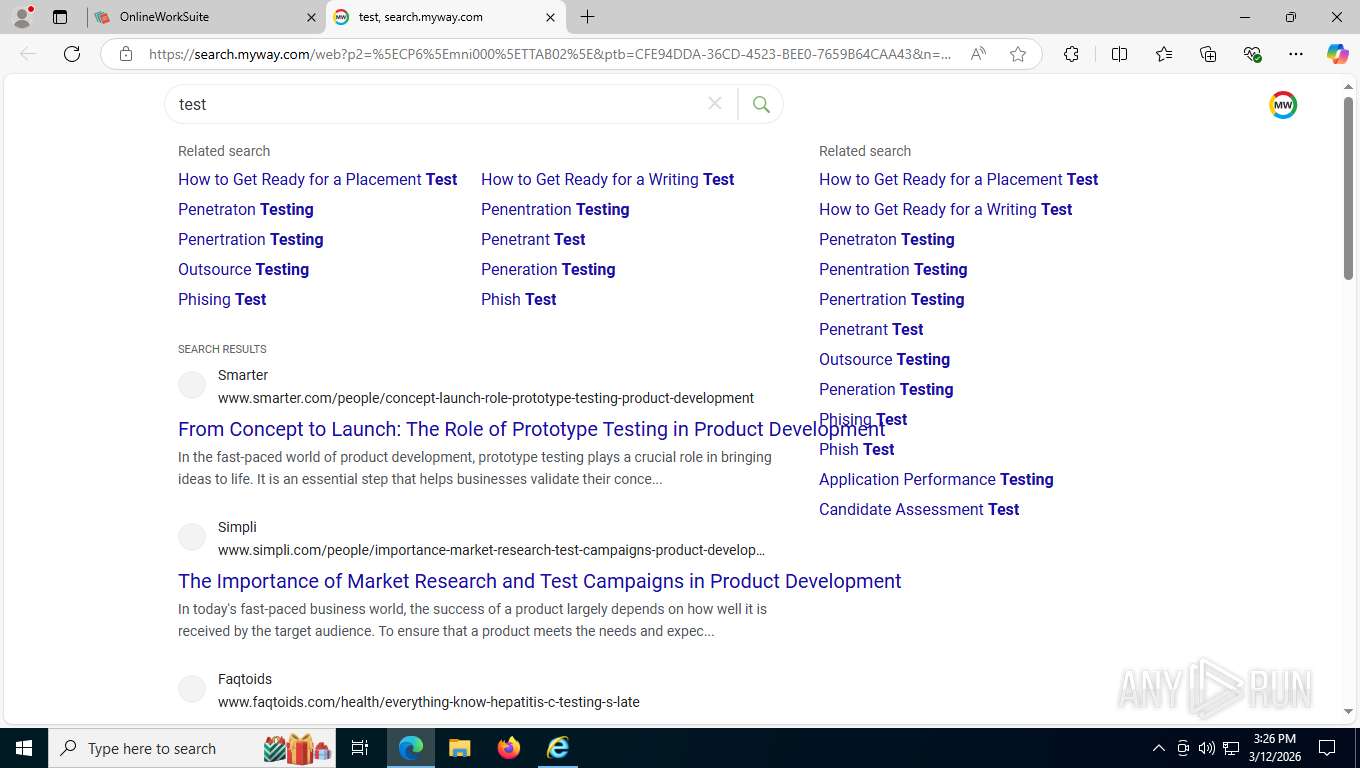Open 'Application Performance Testing' link
Image resolution: width=1360 pixels, height=768 pixels.
(x=936, y=479)
